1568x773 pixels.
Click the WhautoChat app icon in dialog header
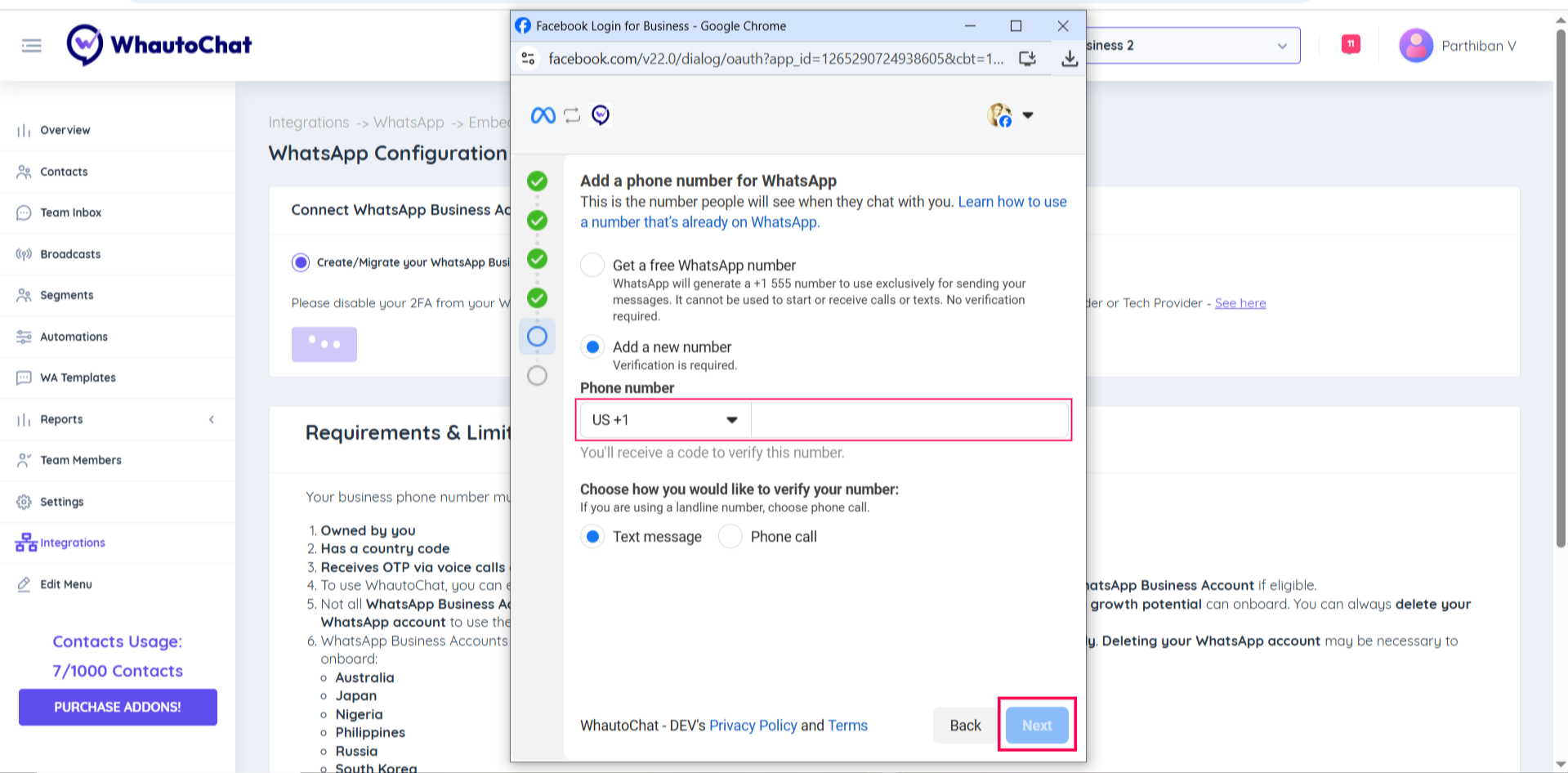coord(601,115)
